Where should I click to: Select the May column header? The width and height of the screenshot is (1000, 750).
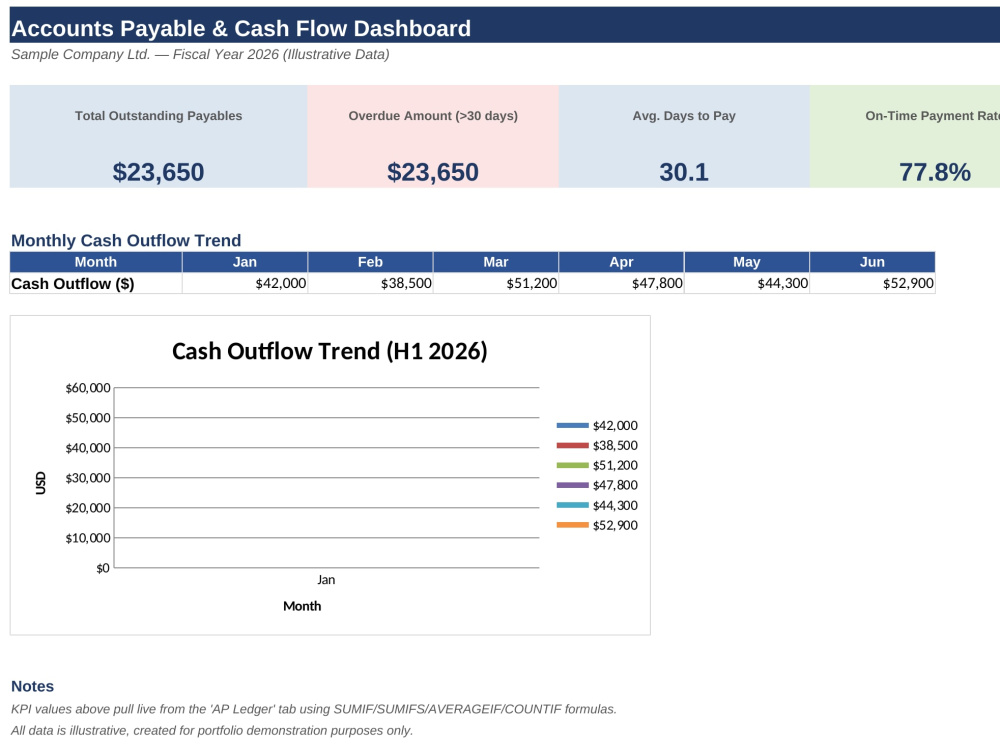coord(747,262)
